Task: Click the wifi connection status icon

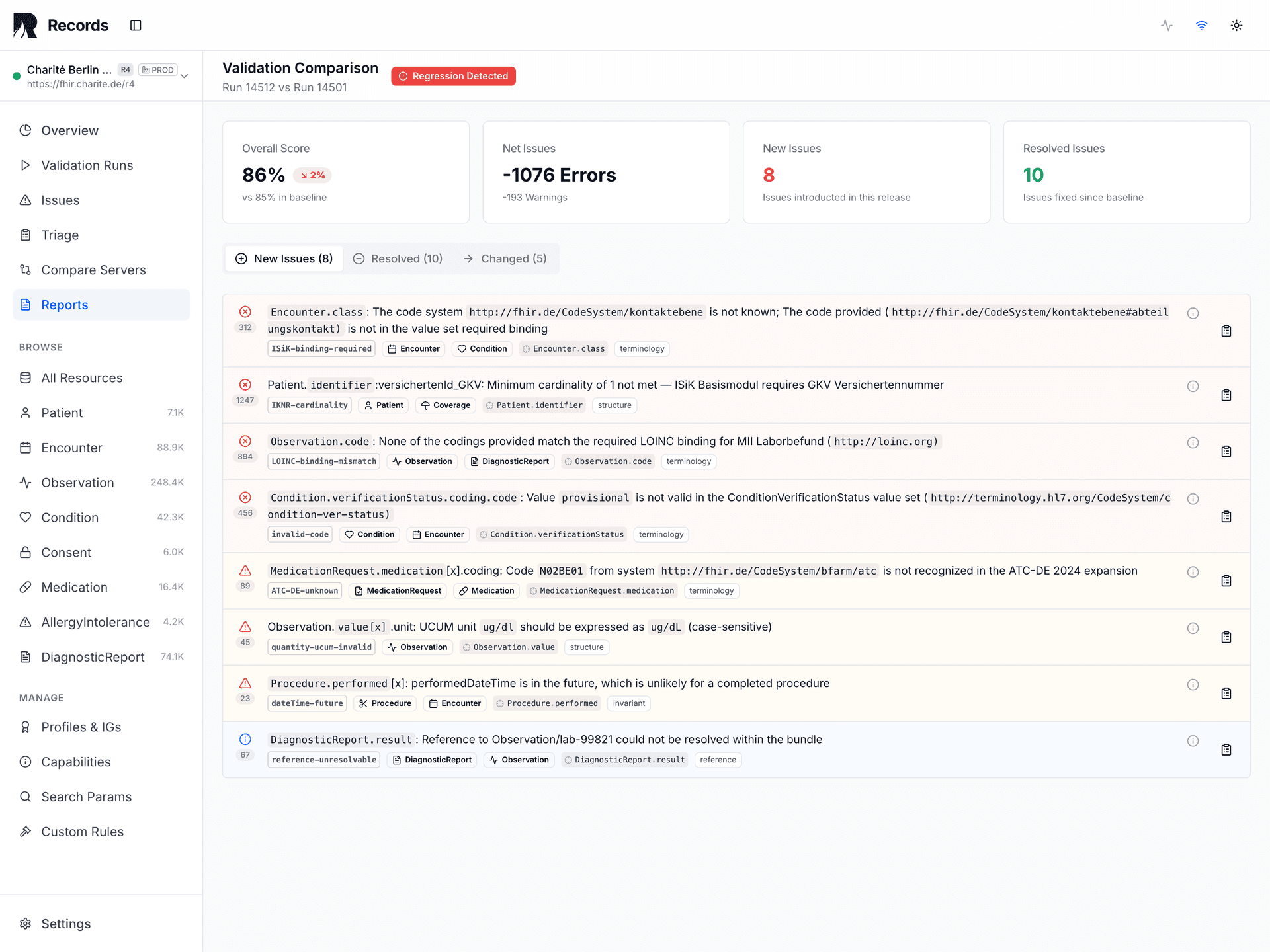Action: (1201, 25)
